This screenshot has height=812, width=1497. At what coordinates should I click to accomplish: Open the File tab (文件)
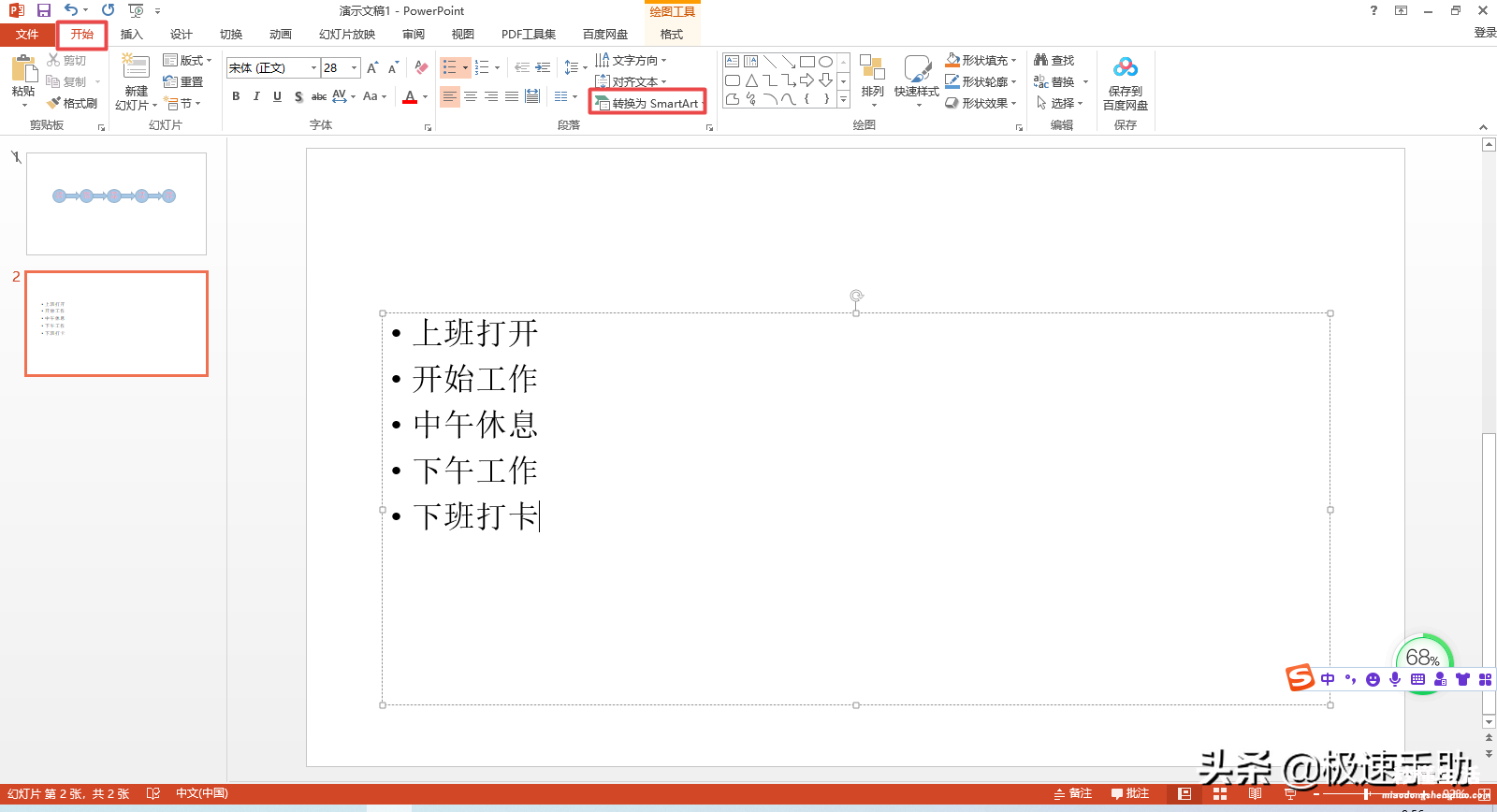coord(27,35)
